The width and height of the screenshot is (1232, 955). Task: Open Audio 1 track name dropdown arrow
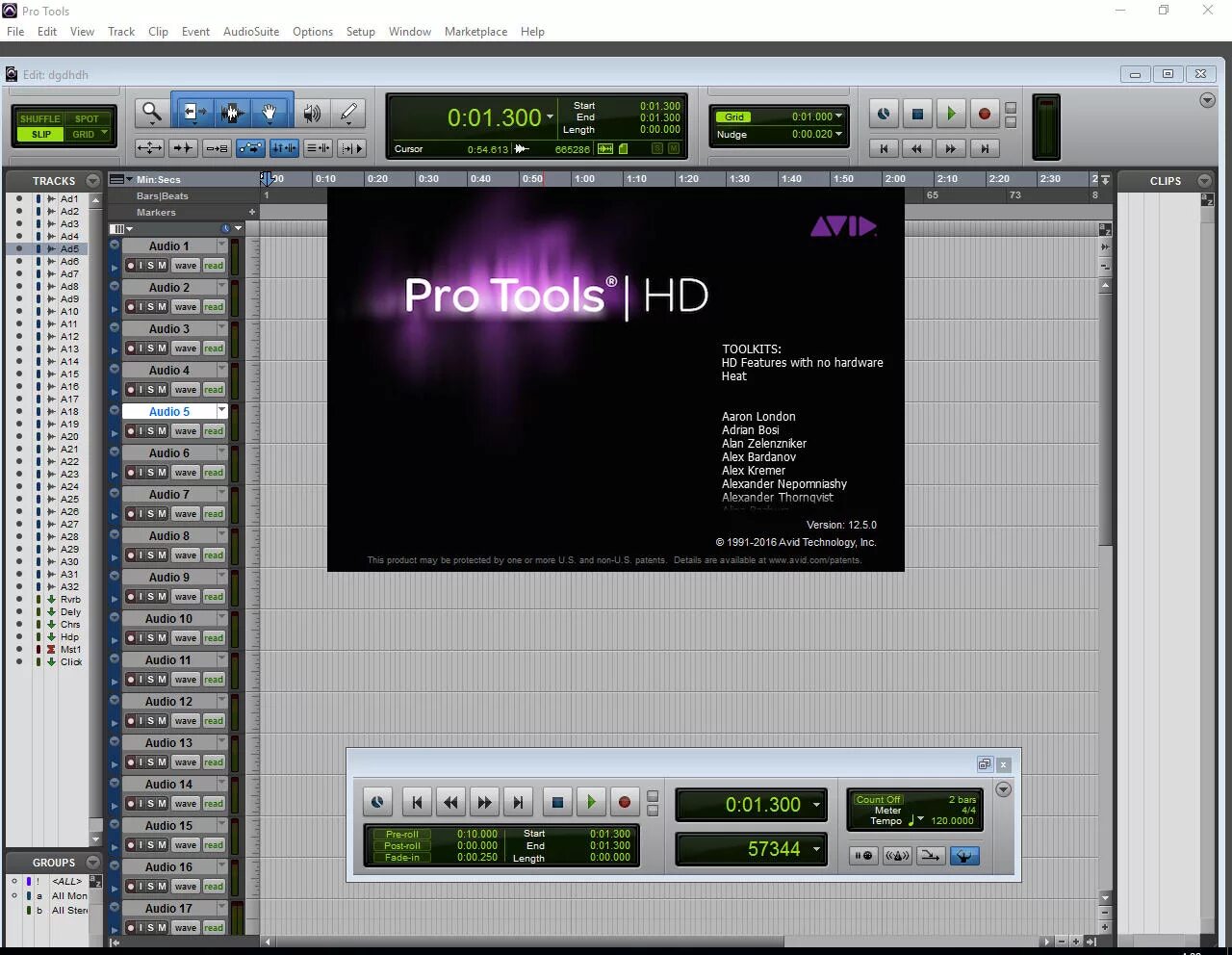(221, 245)
